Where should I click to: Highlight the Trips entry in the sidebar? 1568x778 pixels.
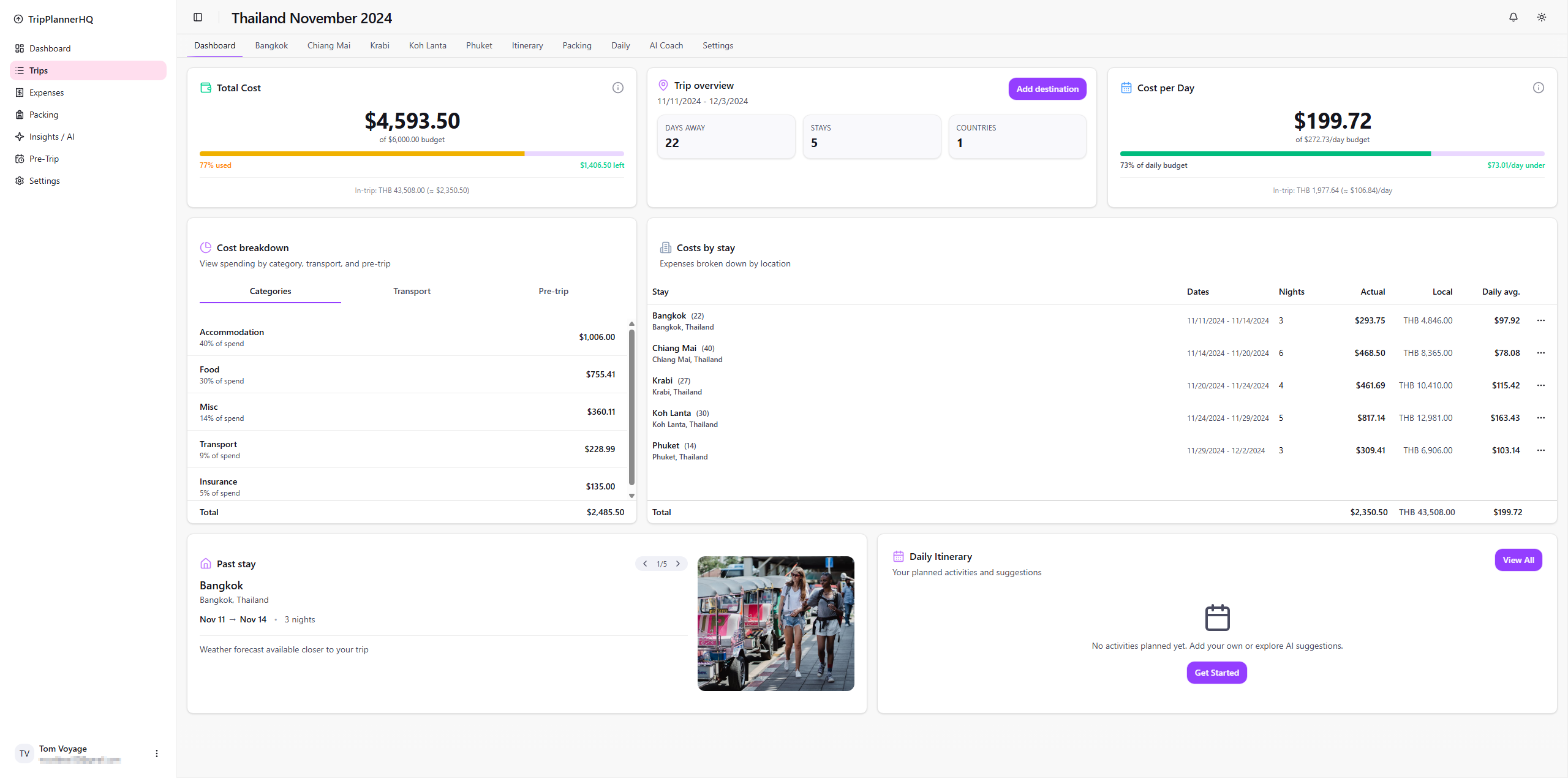[x=39, y=70]
